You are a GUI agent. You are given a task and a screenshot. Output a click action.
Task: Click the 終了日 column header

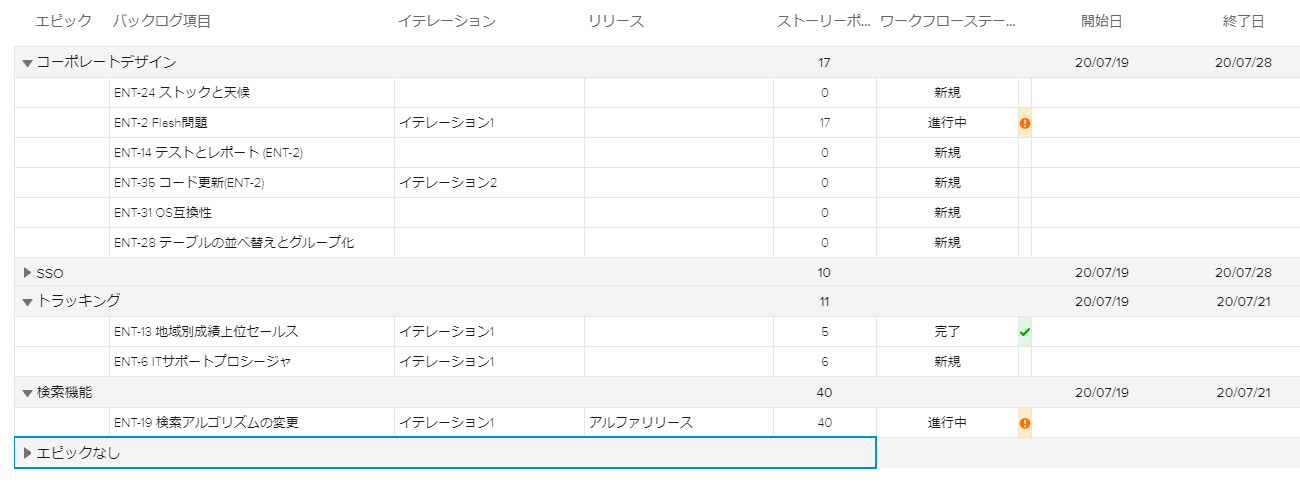coord(1243,21)
